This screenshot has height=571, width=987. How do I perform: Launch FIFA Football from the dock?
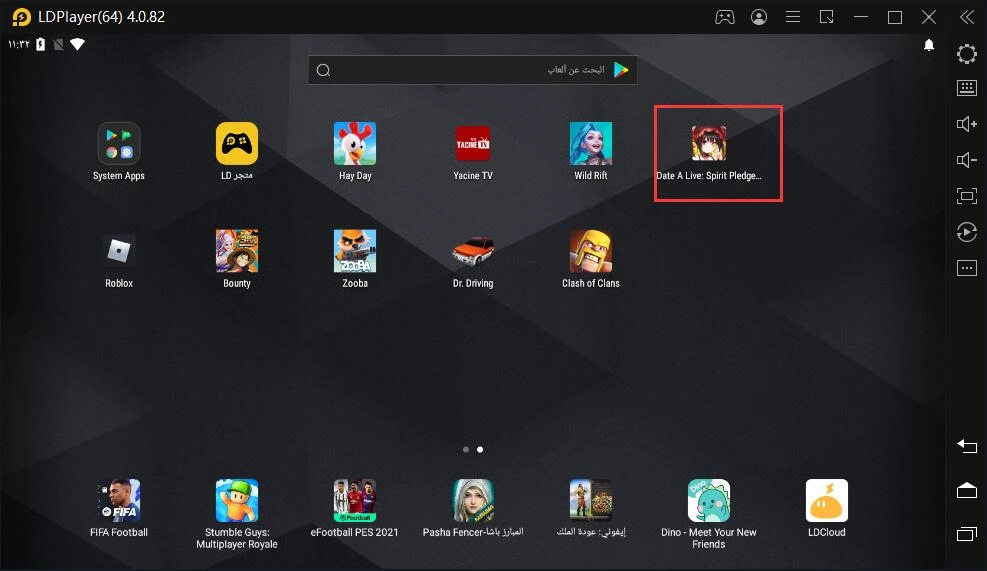point(118,500)
